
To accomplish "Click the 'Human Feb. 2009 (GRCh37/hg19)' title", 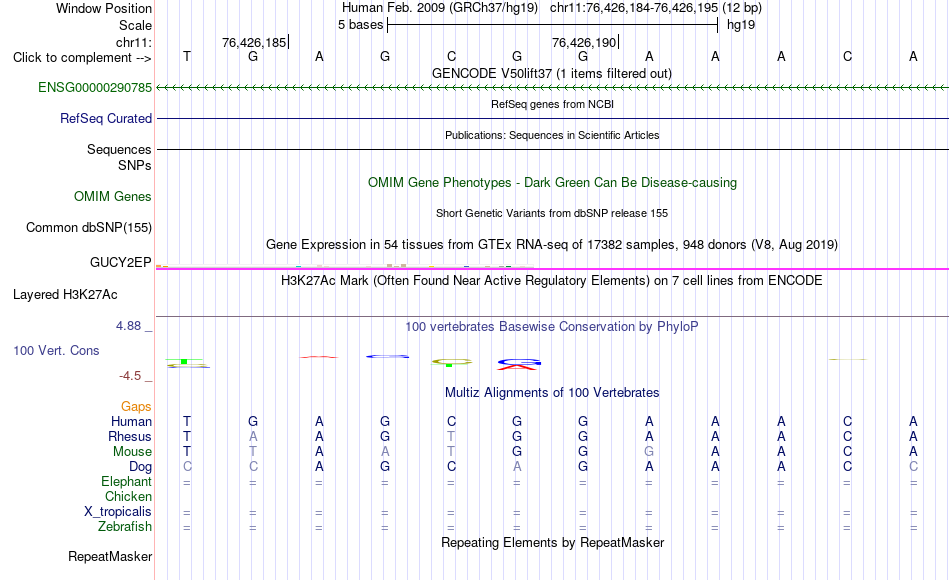I will (x=440, y=8).
